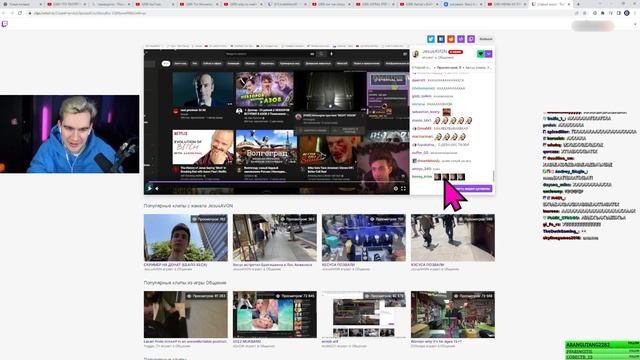Open a new browser tab
640x360 pixels.
click(x=578, y=4)
